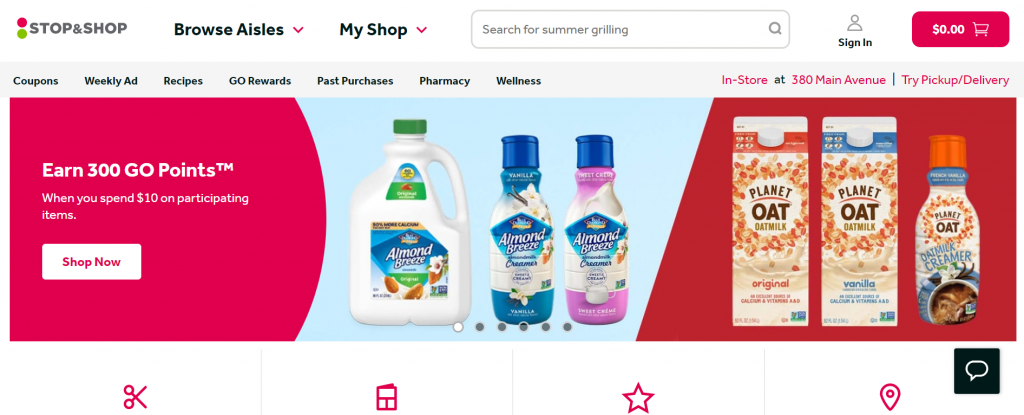Open the Sign In profile icon
This screenshot has width=1024, height=415.
click(x=855, y=24)
